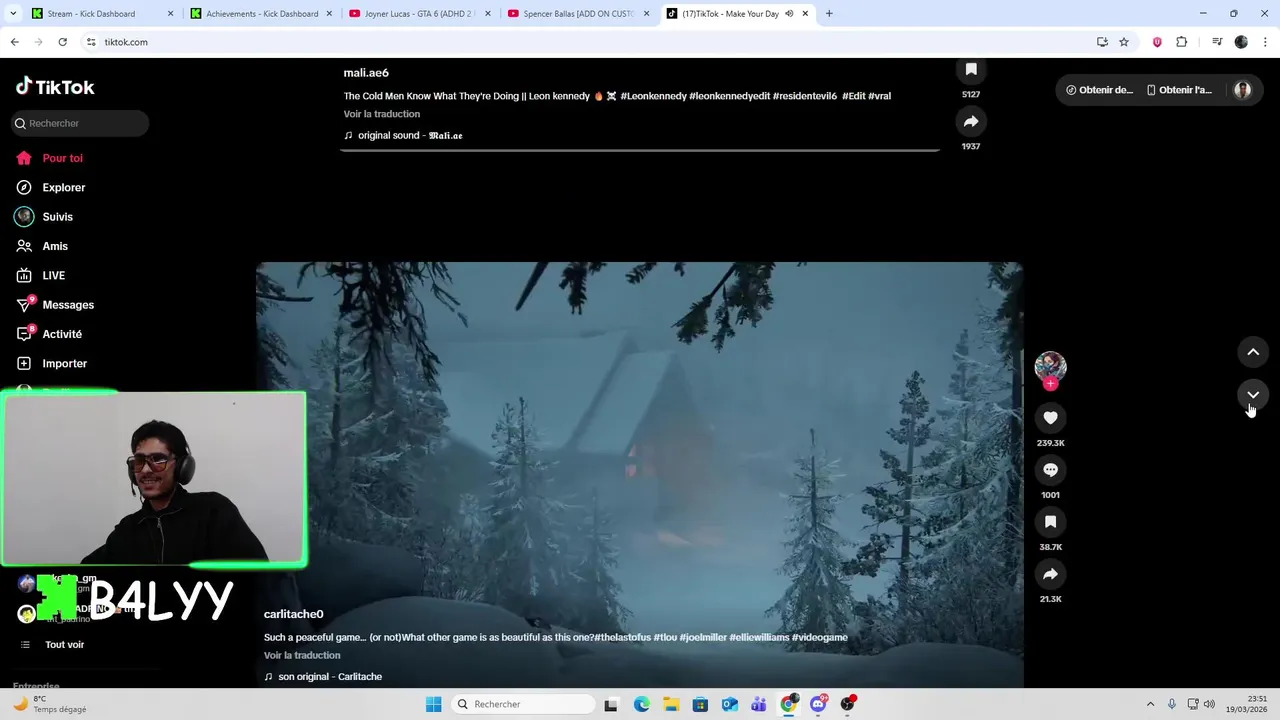
Task: Open the TikTok profile avatar menu
Action: click(1242, 90)
